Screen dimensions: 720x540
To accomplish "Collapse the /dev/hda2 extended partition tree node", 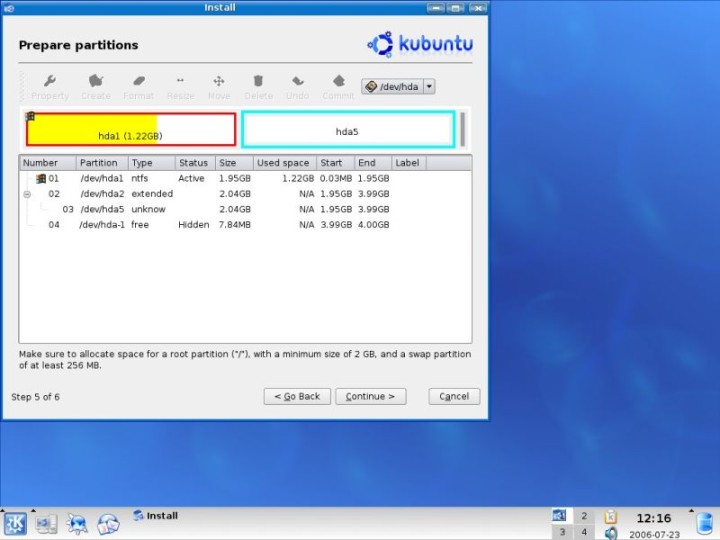I will [27, 194].
